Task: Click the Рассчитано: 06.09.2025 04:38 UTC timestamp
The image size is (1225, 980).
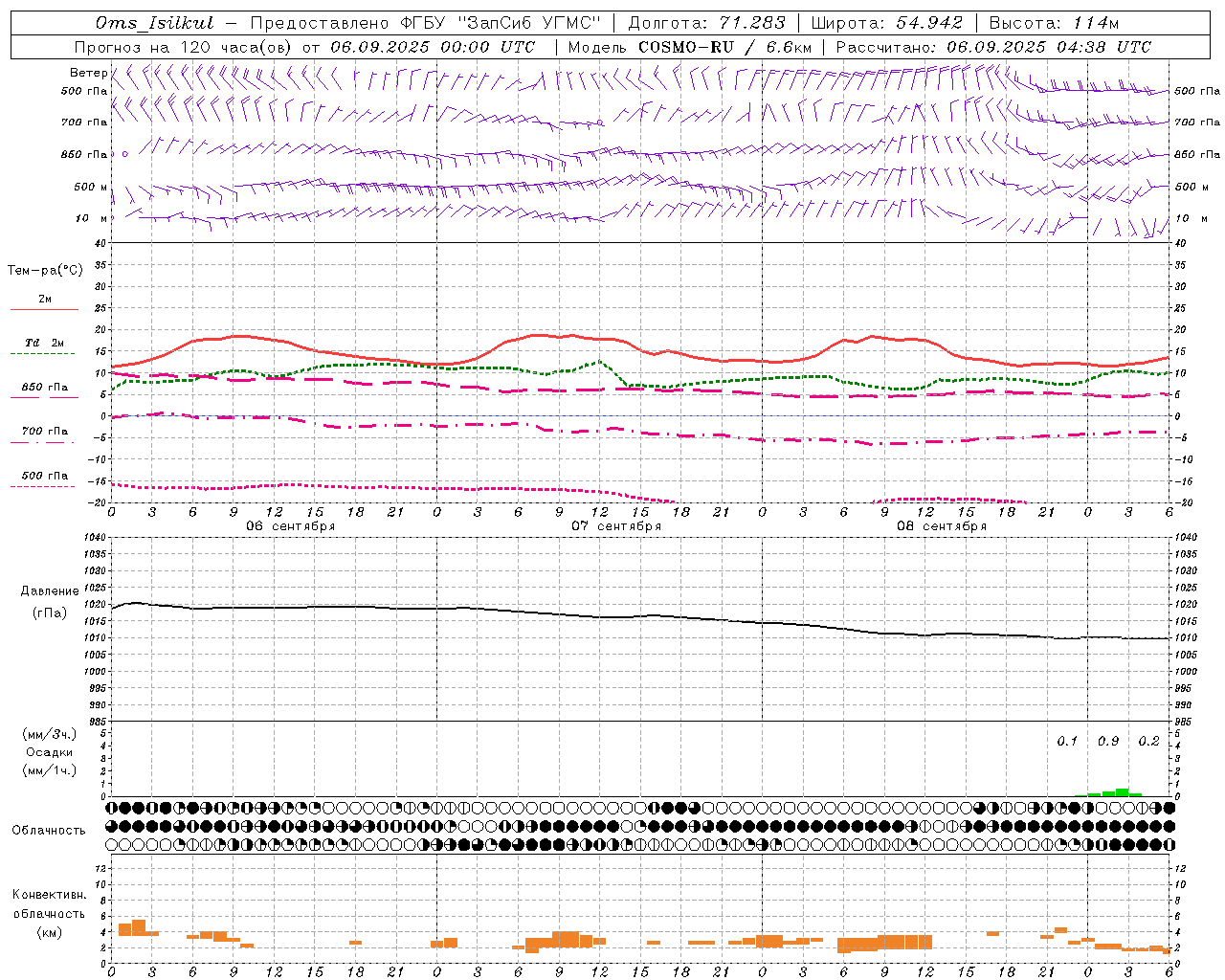Action: pos(993,47)
